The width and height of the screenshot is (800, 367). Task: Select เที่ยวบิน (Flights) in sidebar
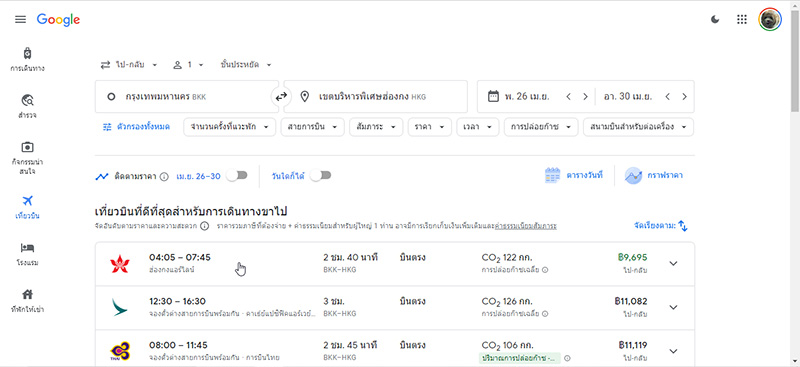28,206
